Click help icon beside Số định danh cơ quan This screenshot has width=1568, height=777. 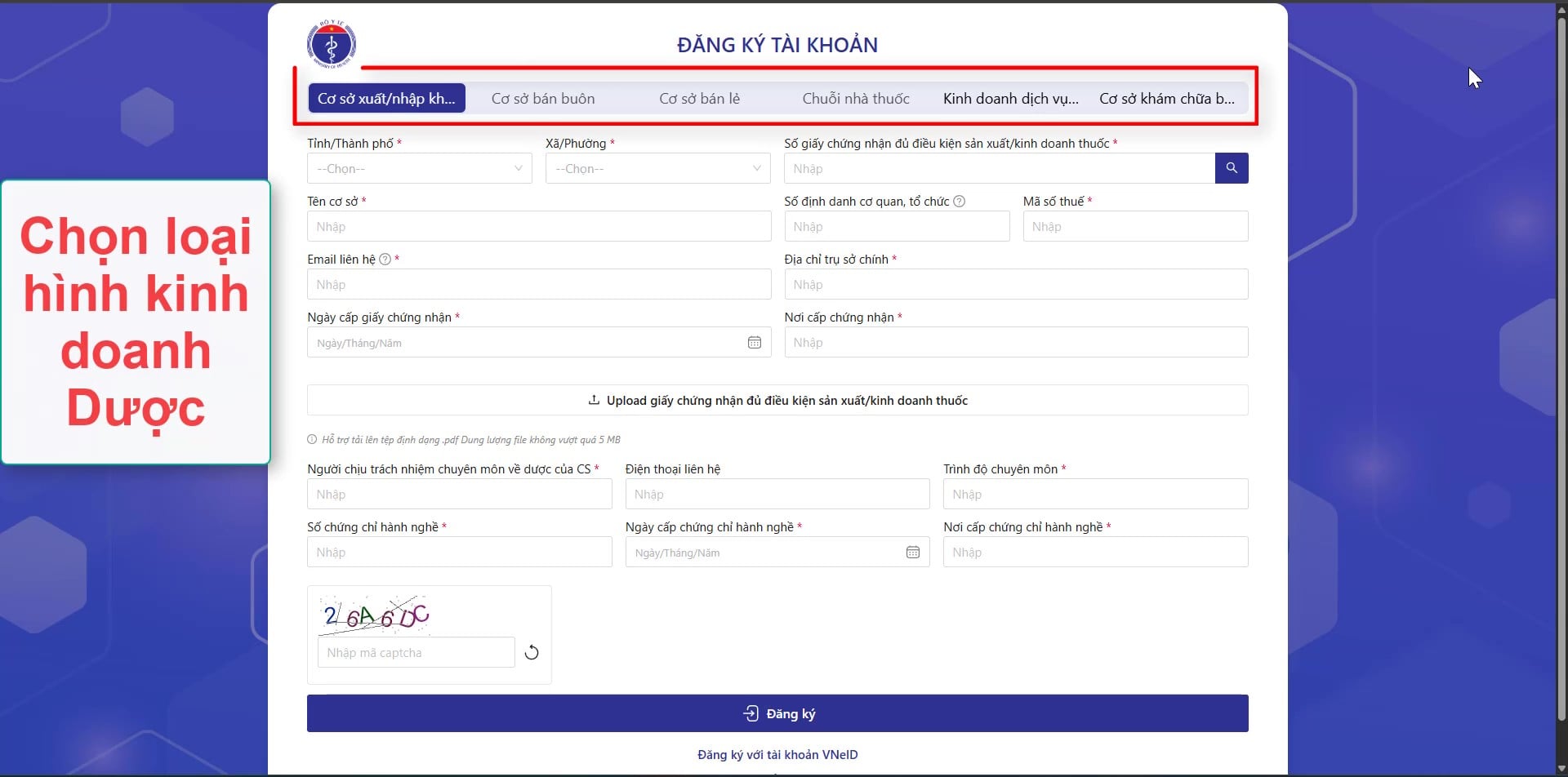[x=960, y=201]
